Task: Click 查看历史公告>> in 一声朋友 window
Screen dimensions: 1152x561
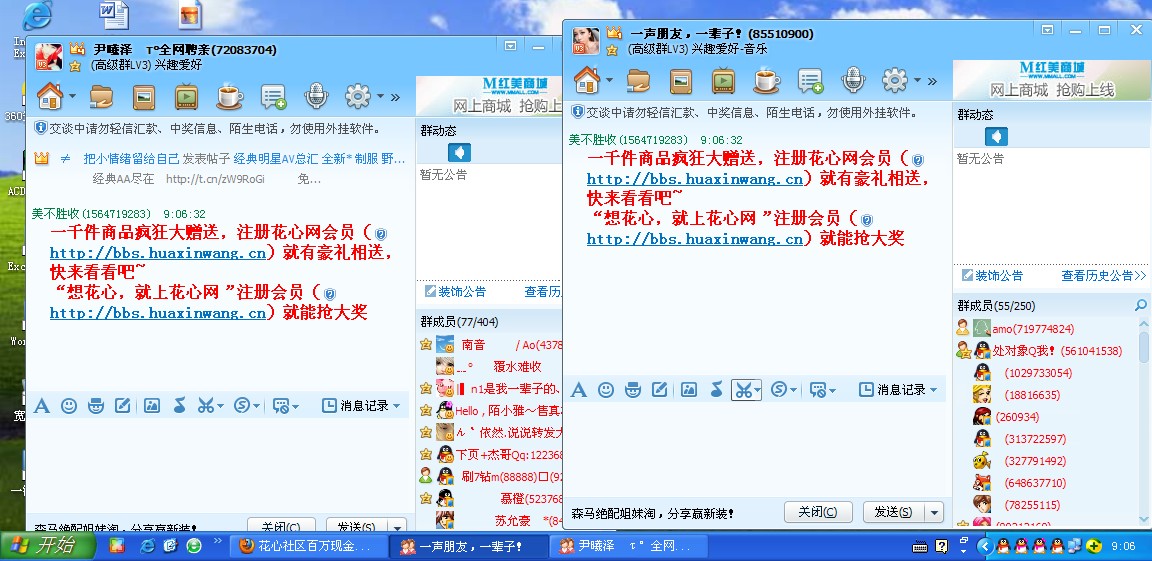Action: [x=1104, y=276]
